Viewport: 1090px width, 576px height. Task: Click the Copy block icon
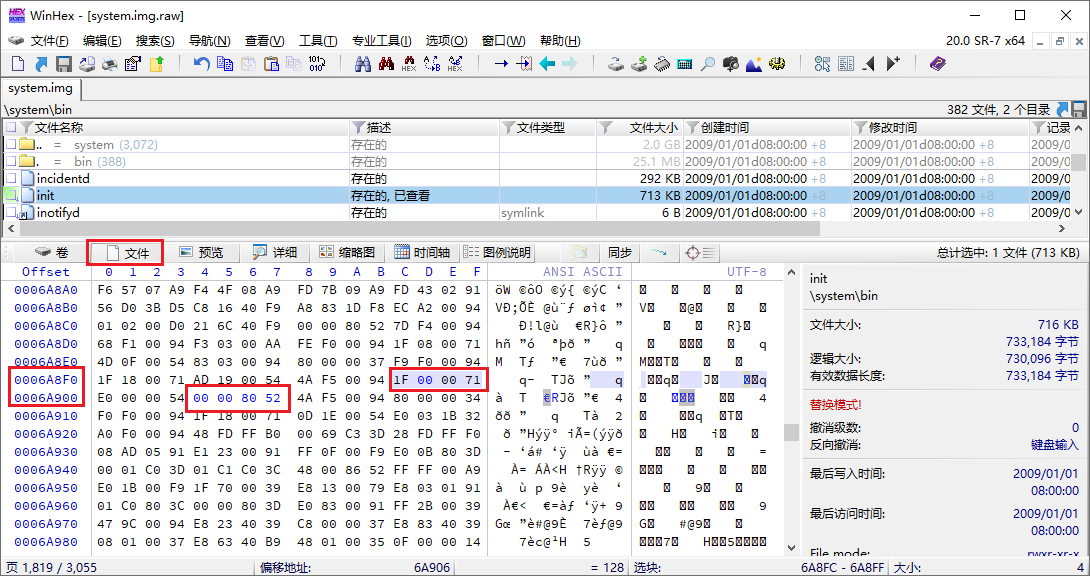(x=225, y=64)
